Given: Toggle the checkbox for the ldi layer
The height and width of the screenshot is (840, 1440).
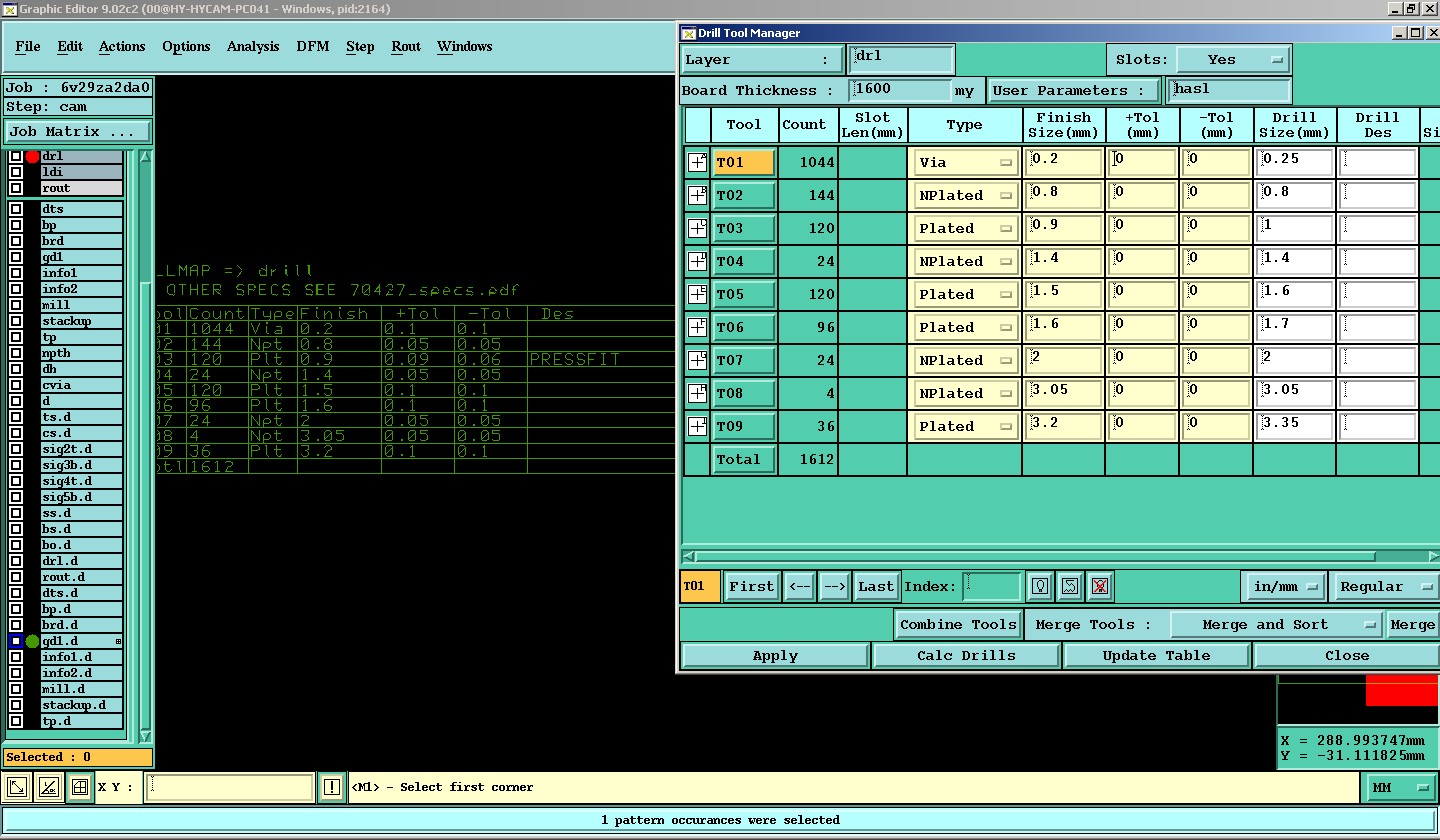Looking at the screenshot, I should pos(16,173).
